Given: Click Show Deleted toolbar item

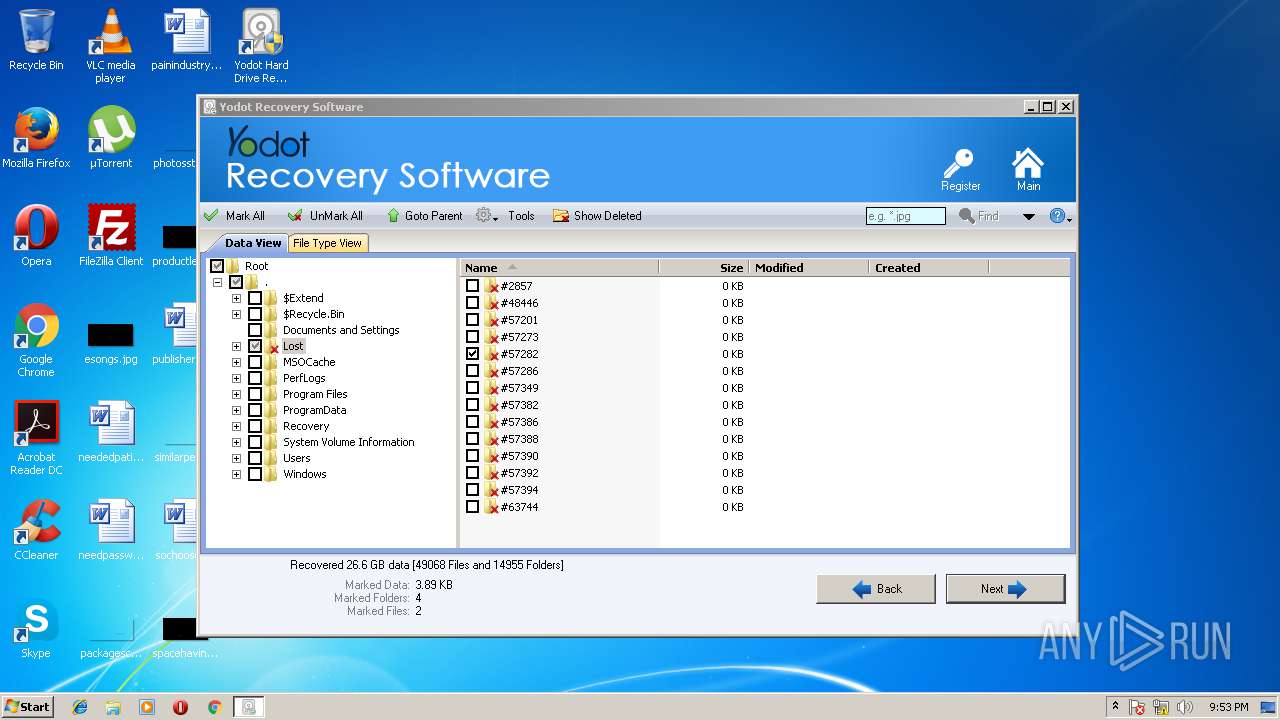Looking at the screenshot, I should click(597, 216).
